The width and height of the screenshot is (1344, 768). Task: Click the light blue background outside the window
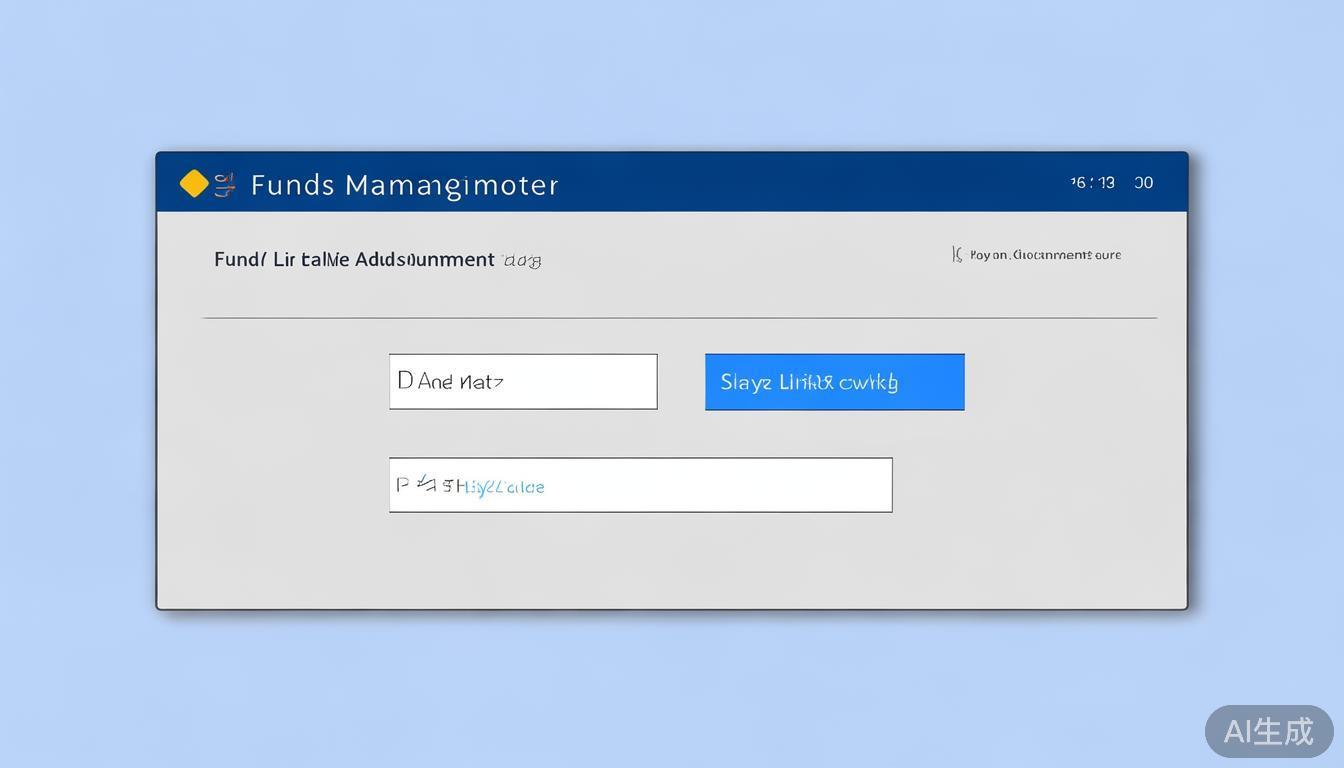click(x=670, y=70)
